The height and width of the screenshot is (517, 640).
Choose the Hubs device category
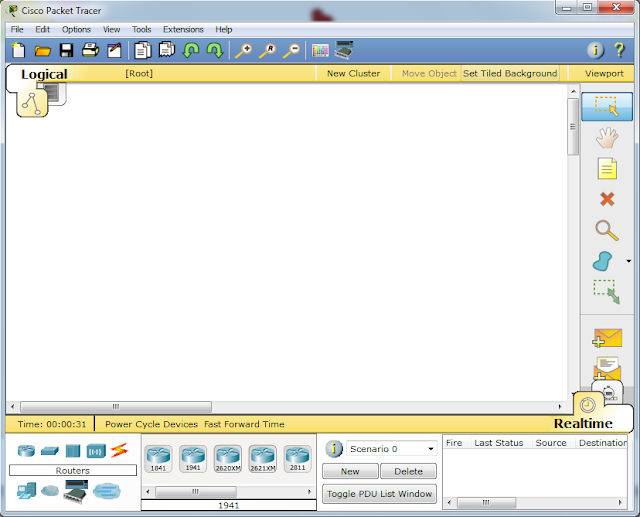(73, 451)
